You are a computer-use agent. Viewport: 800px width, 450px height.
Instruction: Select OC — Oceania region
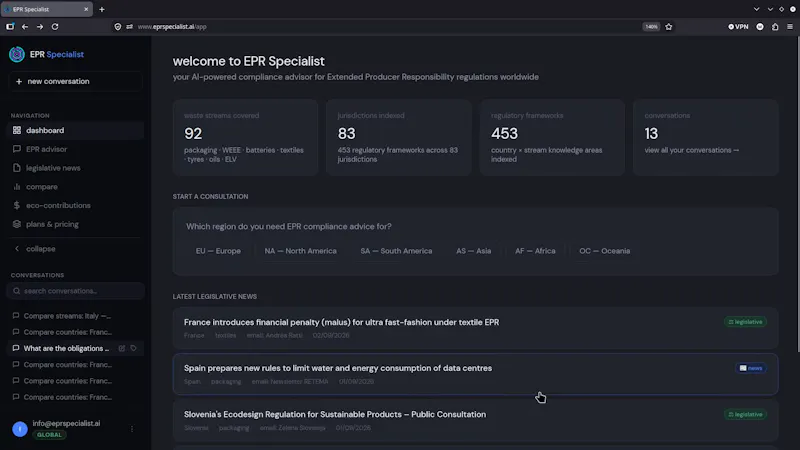click(x=604, y=251)
